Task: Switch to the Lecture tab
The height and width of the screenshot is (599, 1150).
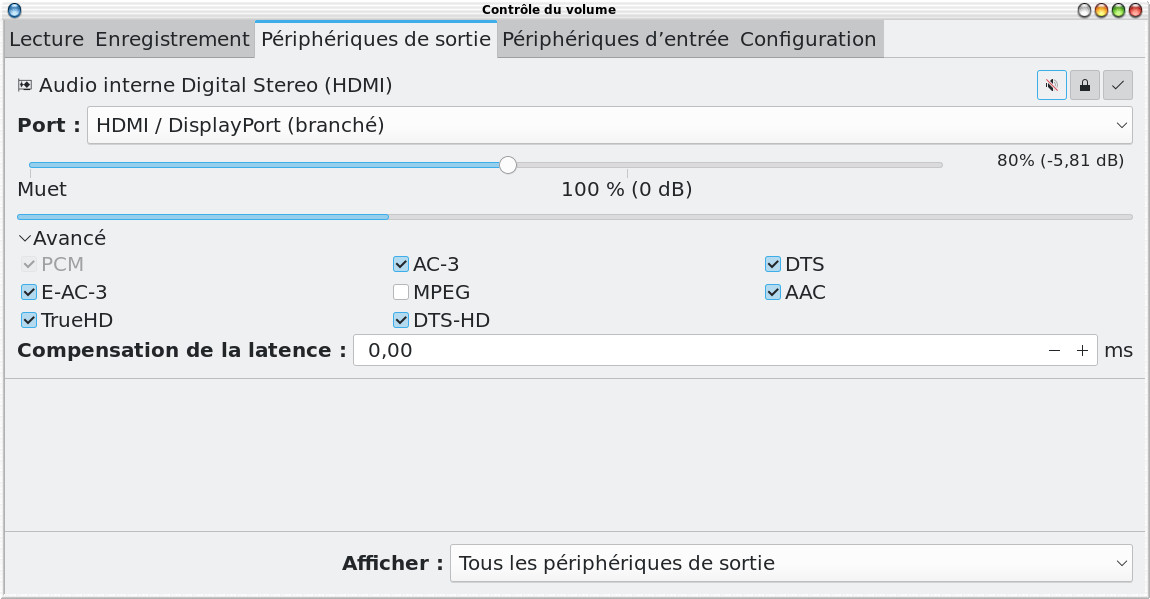Action: click(x=46, y=40)
